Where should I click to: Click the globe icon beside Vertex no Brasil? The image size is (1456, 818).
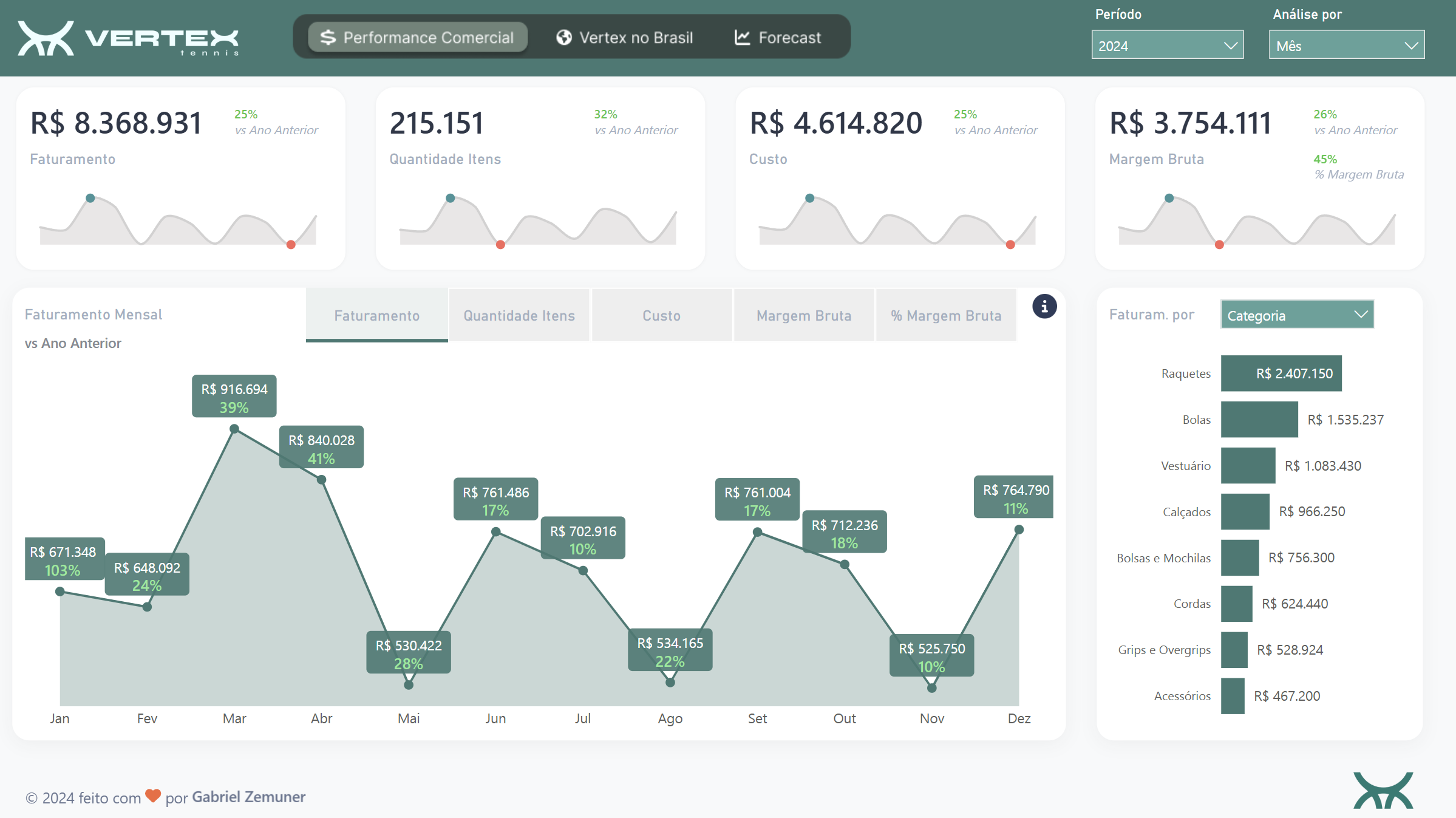point(564,38)
